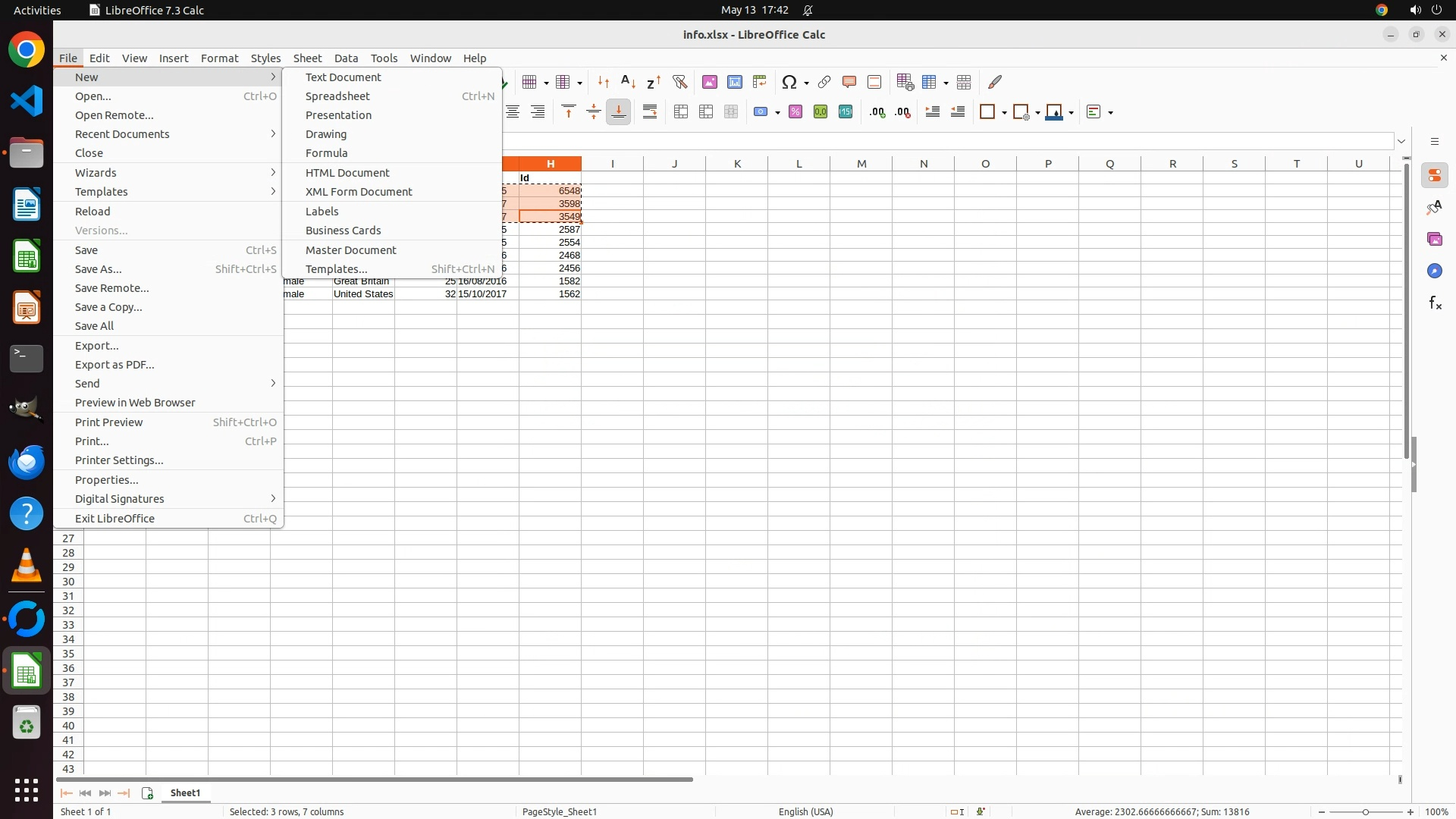Click Sort Ascending icon
This screenshot has width=1456, height=819.
628,82
